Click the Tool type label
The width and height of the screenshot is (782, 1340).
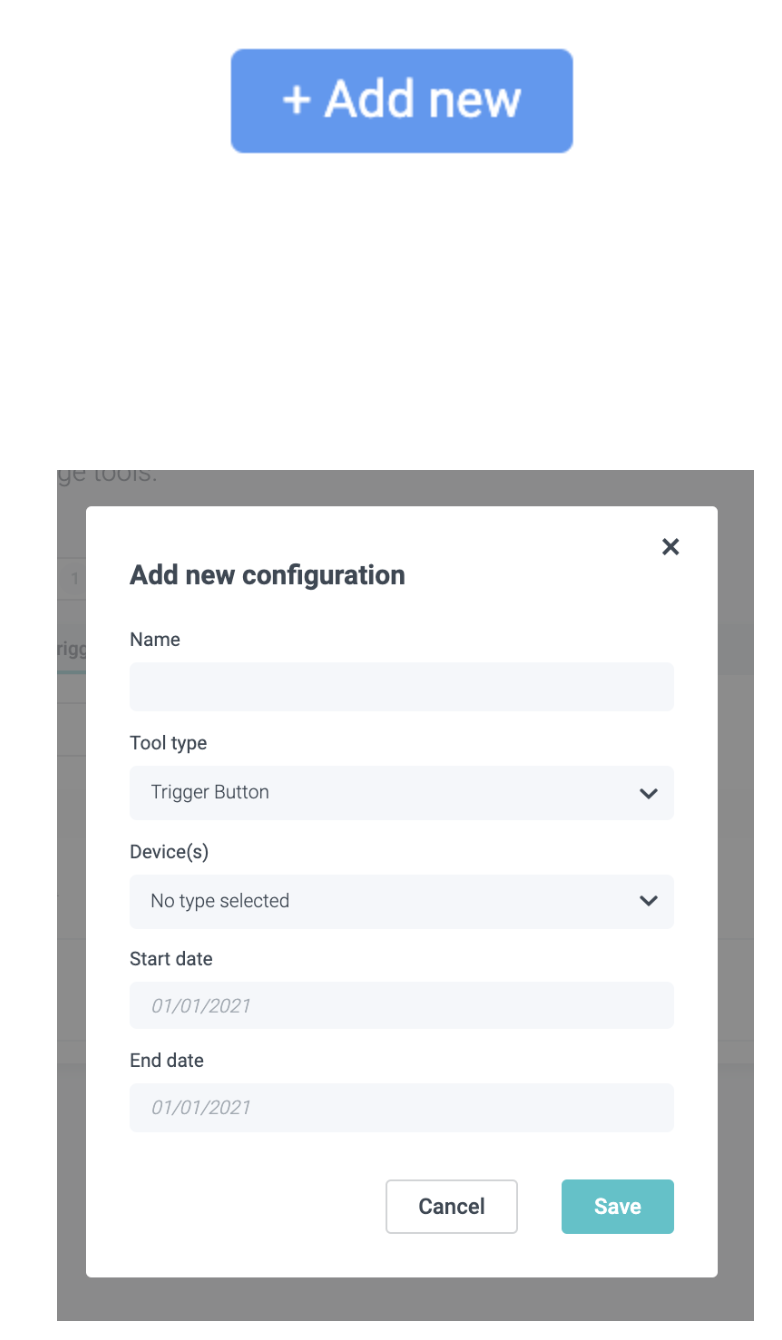(168, 744)
